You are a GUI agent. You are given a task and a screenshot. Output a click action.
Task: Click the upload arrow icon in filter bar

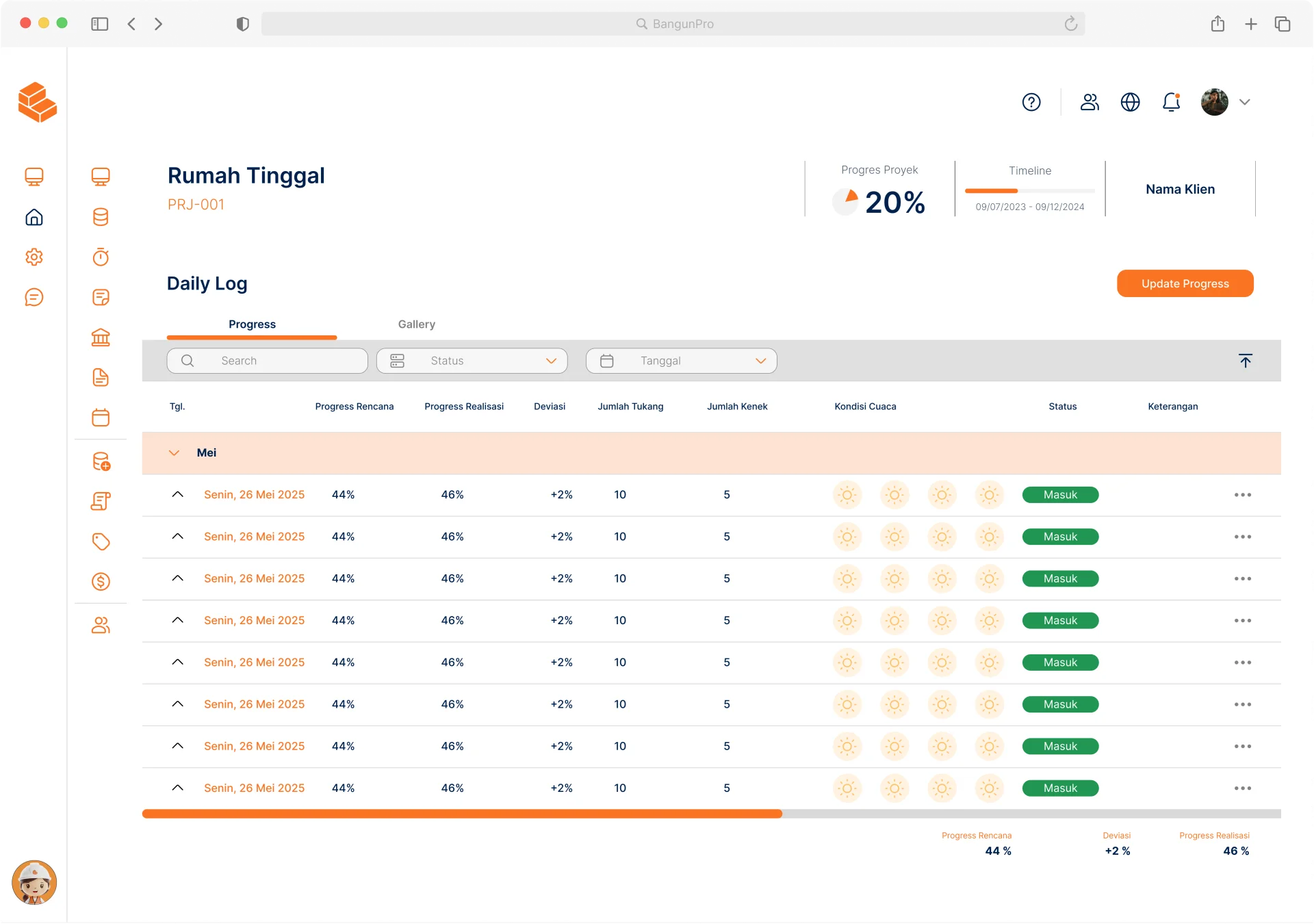click(x=1245, y=361)
